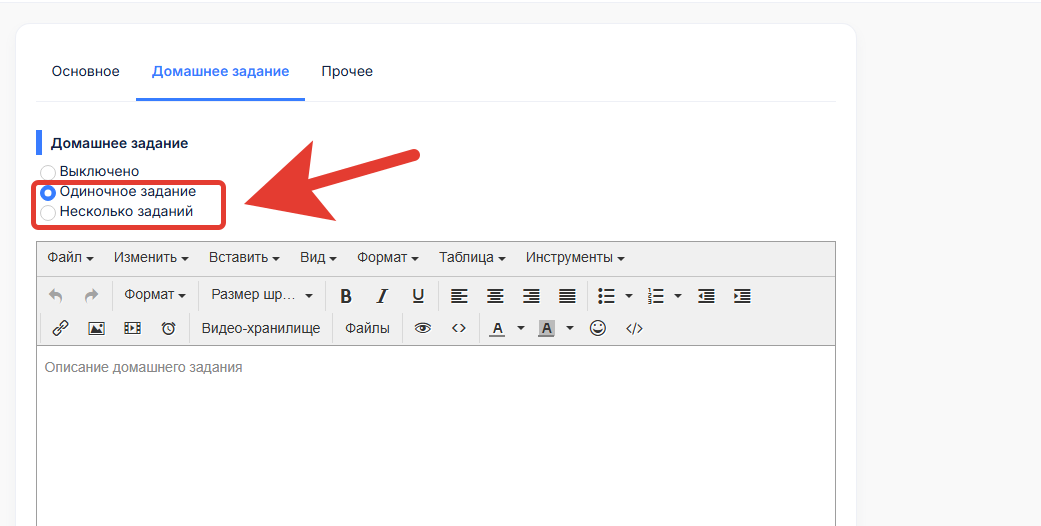Redo the last editor action
1041x526 pixels.
point(92,296)
